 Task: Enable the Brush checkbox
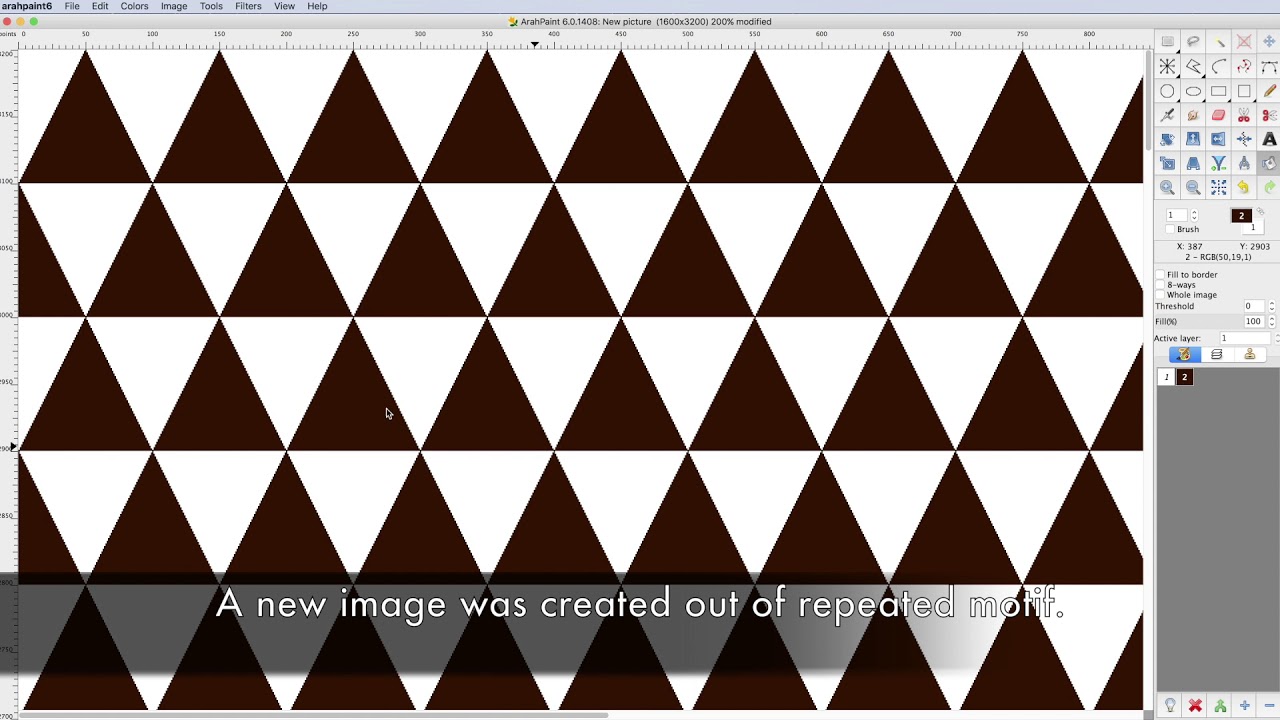(x=1170, y=229)
